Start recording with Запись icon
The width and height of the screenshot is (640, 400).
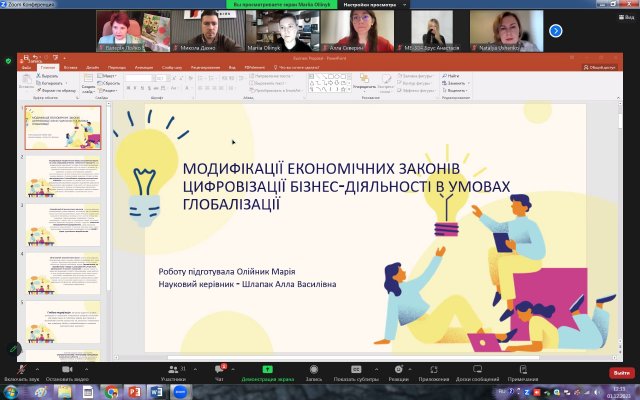tap(313, 370)
